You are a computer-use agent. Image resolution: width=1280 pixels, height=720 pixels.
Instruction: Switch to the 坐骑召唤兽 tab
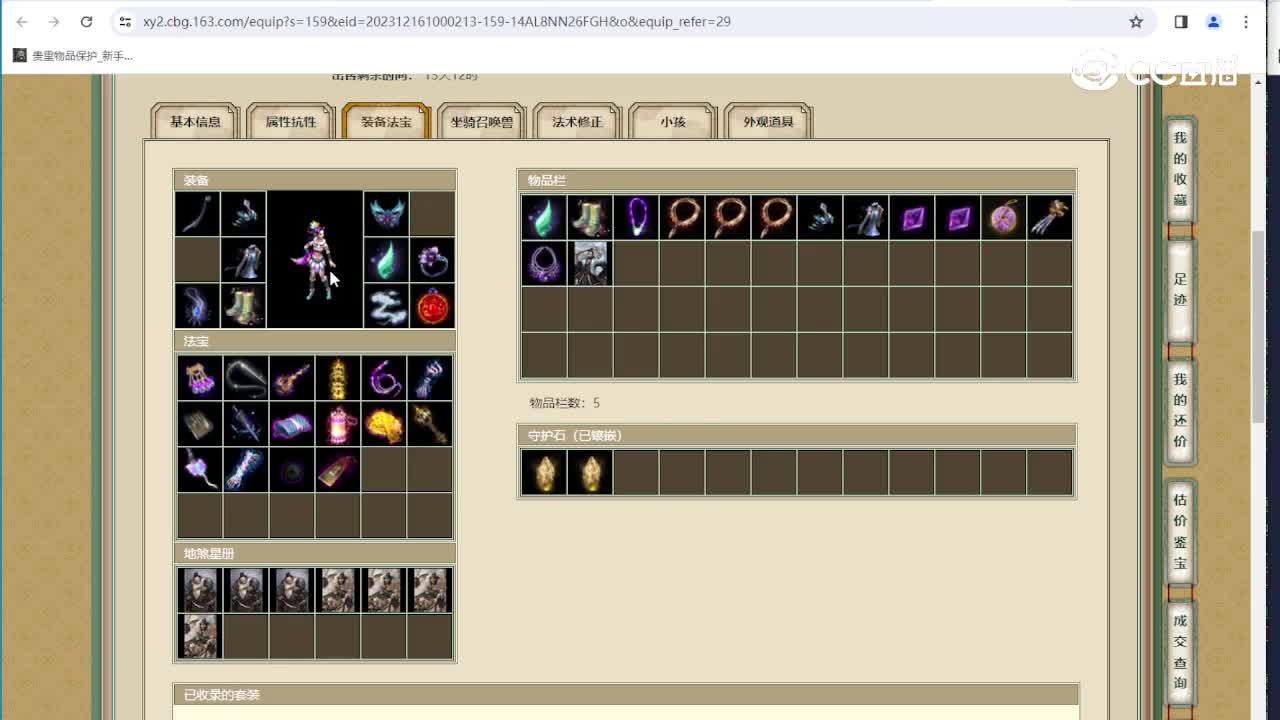[482, 122]
